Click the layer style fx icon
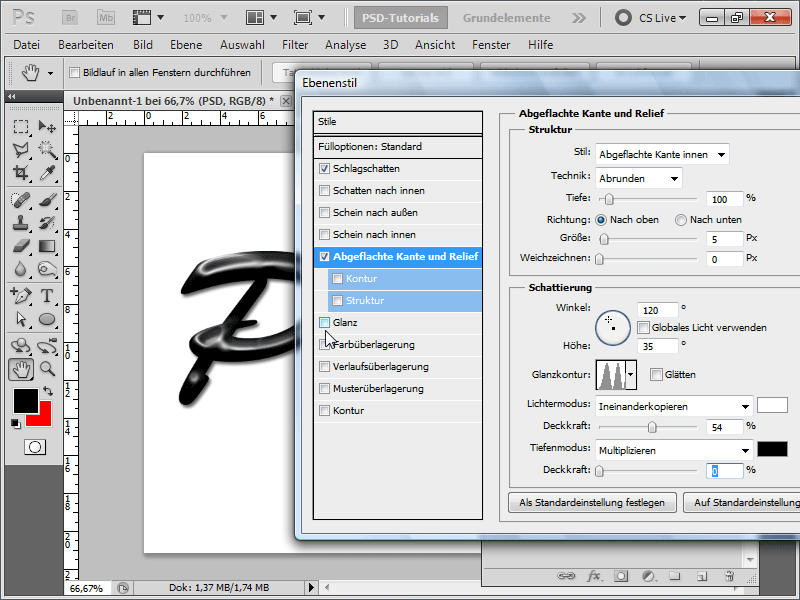 593,576
